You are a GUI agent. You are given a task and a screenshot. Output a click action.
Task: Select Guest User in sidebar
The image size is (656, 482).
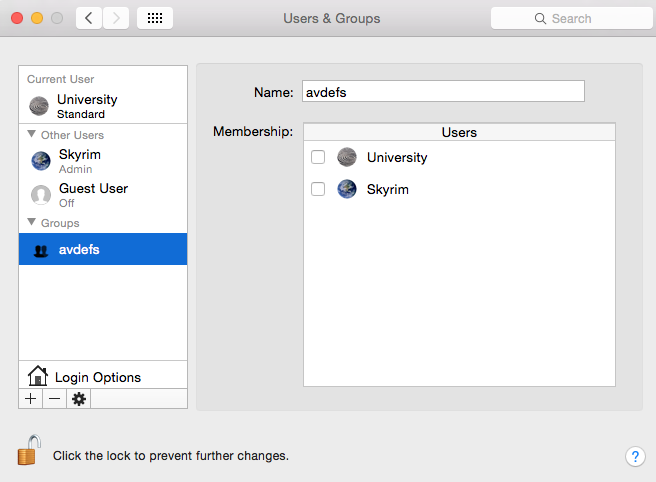92,194
